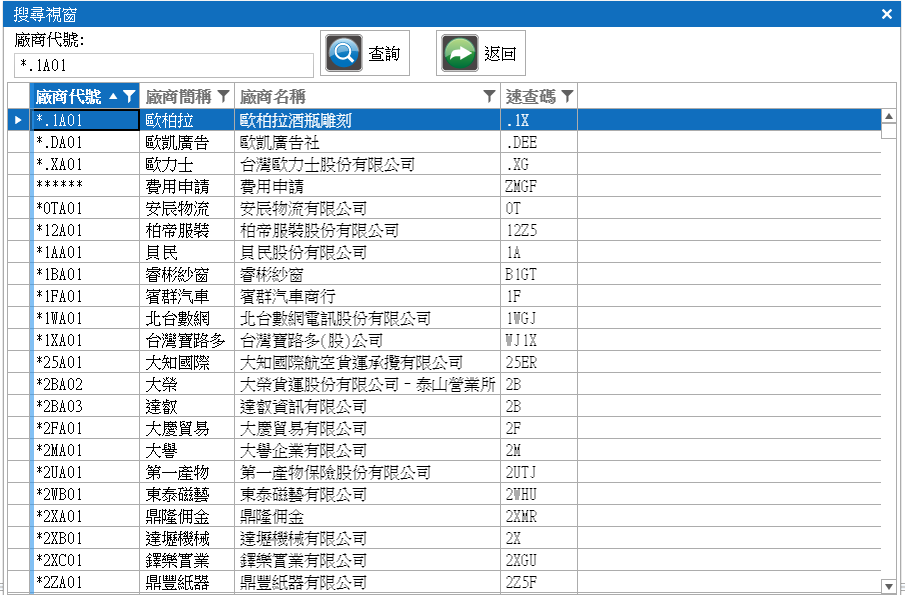Click 柏帝服裝 short name cell
Viewport: 905px width, 595px height.
click(x=187, y=230)
